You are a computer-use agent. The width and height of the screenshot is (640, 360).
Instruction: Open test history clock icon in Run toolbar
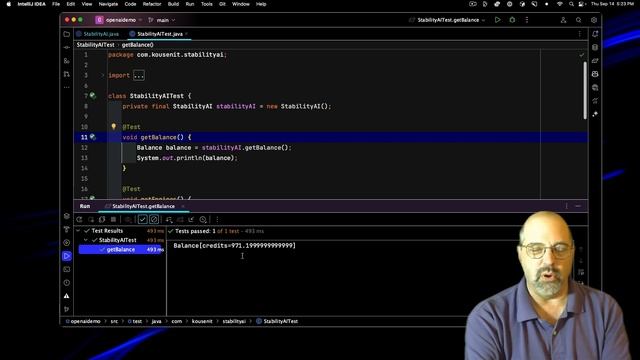coord(203,220)
